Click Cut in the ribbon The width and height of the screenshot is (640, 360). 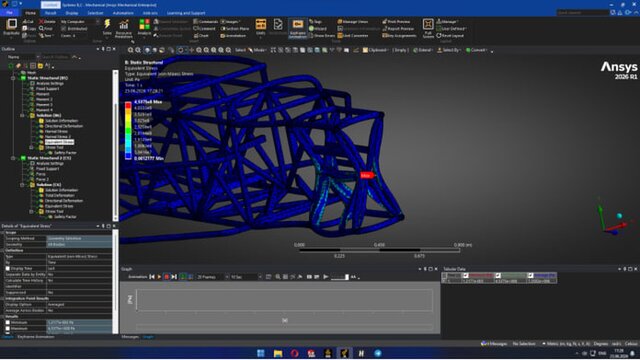click(x=28, y=22)
